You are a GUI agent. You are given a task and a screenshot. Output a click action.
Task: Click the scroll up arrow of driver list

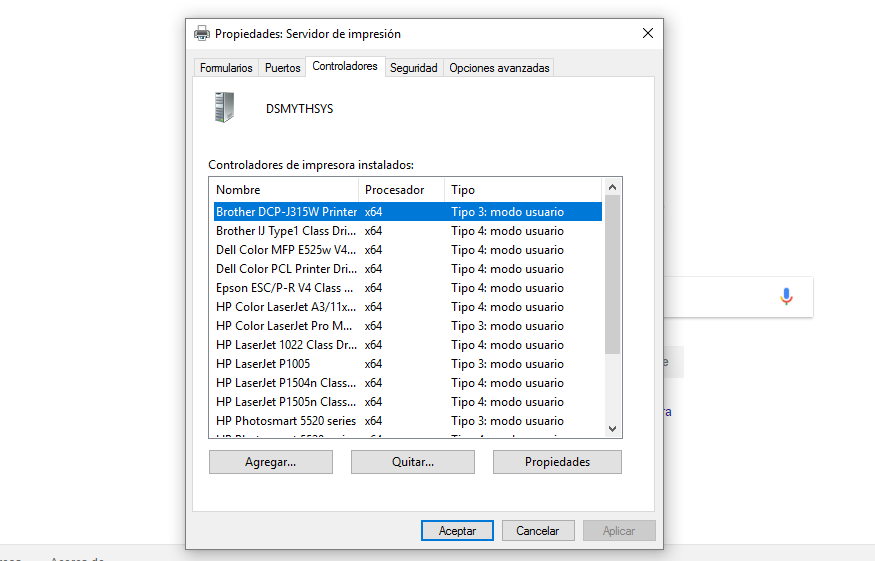(x=613, y=187)
